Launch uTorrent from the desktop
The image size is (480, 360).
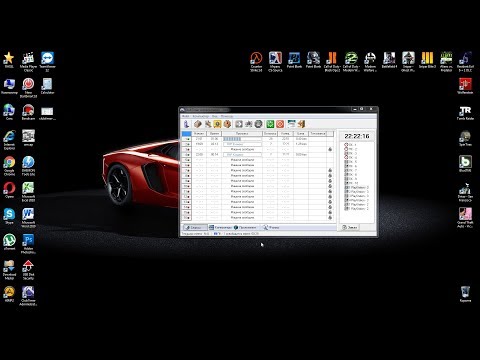[9, 242]
